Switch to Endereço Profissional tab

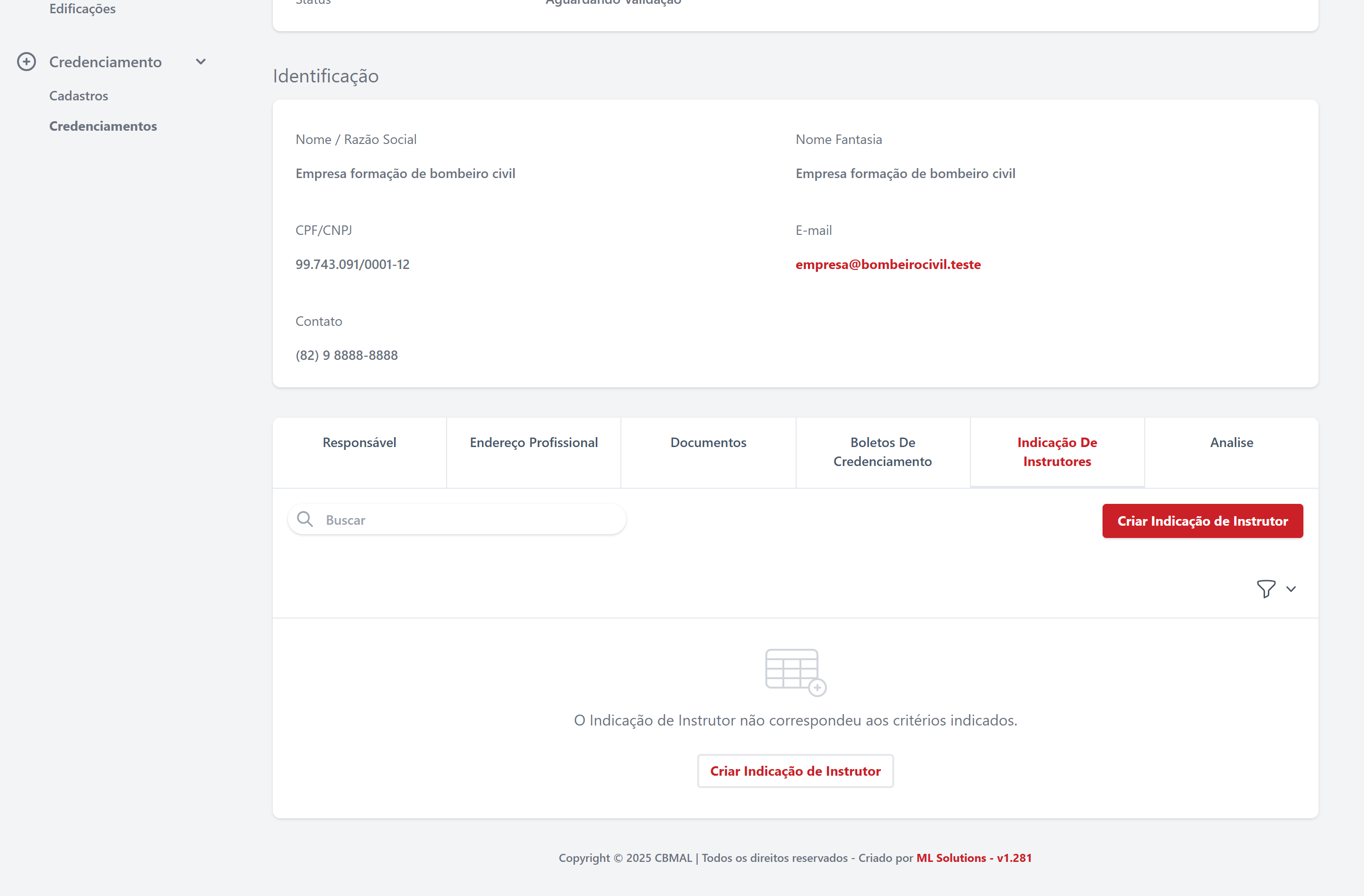pyautogui.click(x=534, y=442)
